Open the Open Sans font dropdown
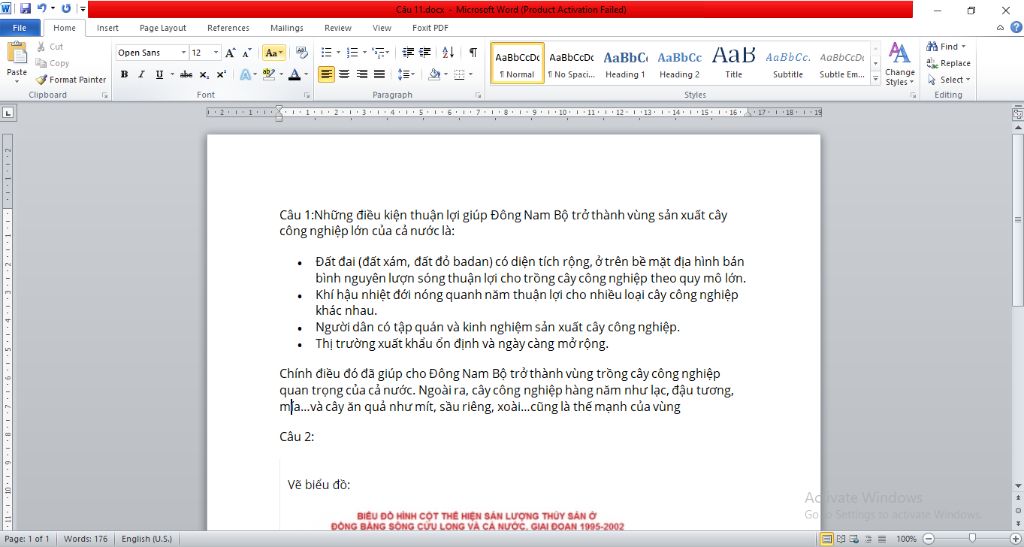The width and height of the screenshot is (1024, 547). coord(184,53)
